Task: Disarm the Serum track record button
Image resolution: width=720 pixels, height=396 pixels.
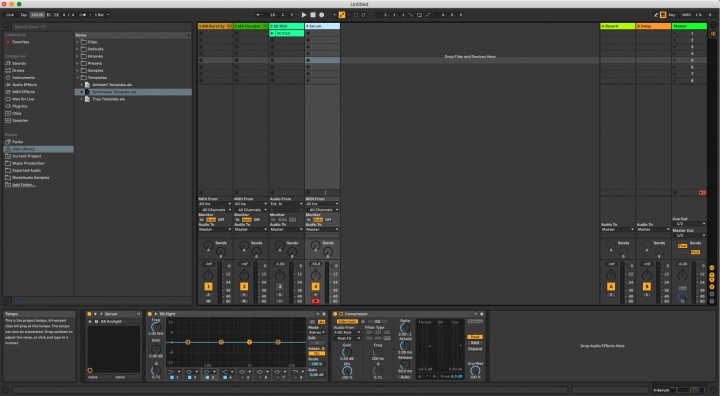Action: (x=315, y=301)
